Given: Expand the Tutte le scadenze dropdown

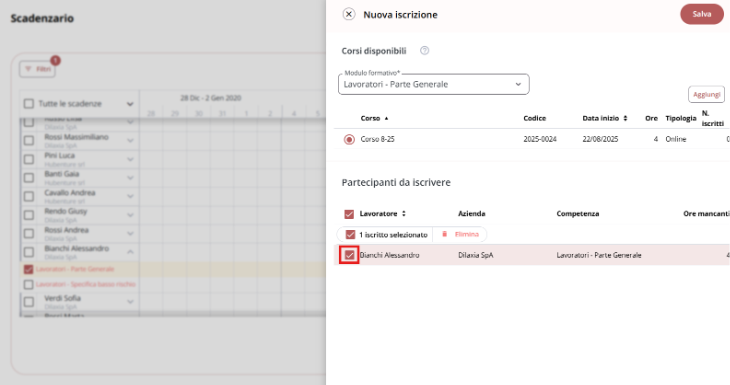Looking at the screenshot, I should coord(130,104).
